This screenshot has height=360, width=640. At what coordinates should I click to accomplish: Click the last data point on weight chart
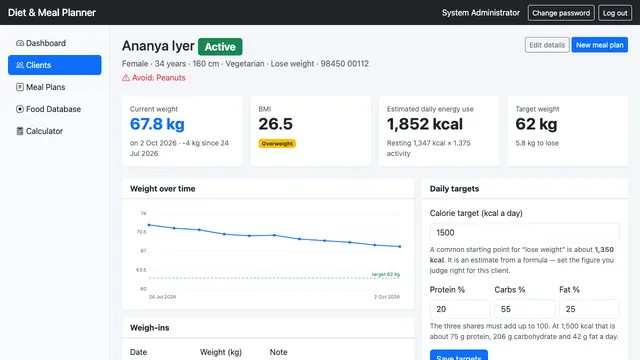tap(400, 247)
